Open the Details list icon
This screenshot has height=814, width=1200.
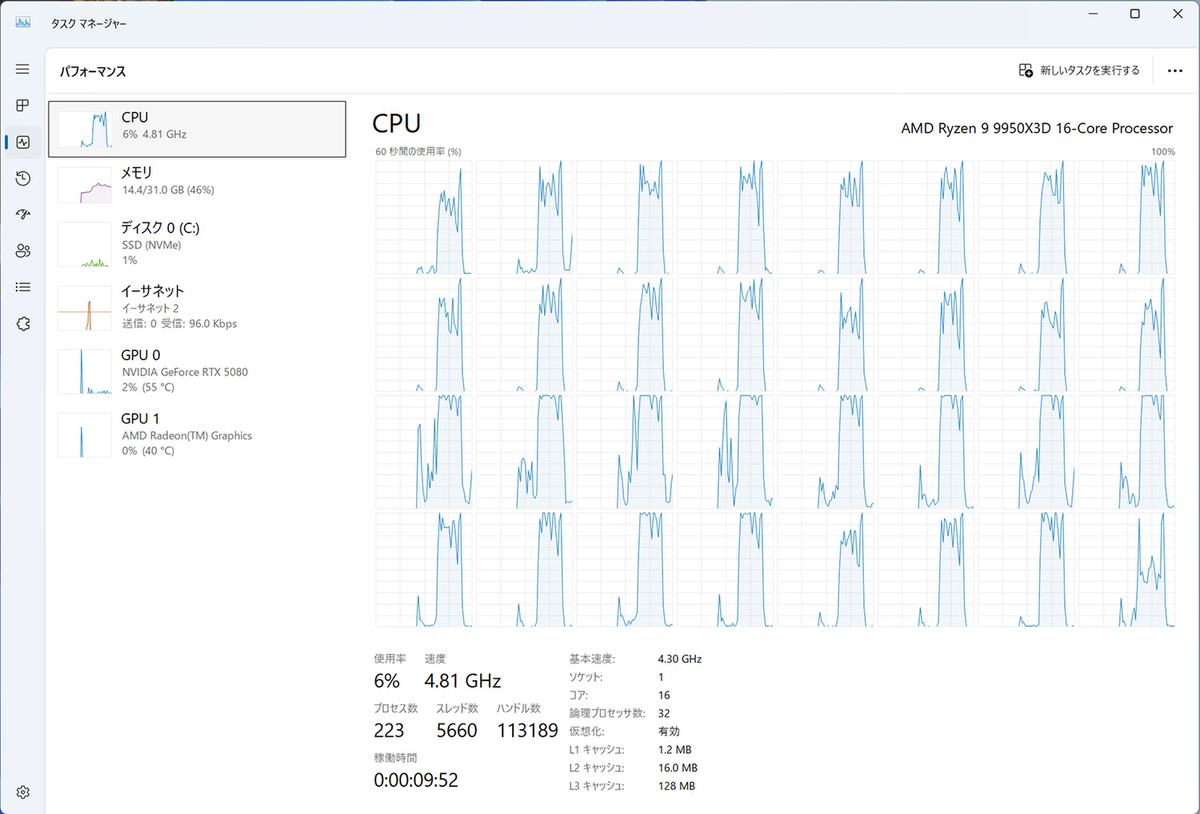pos(23,287)
